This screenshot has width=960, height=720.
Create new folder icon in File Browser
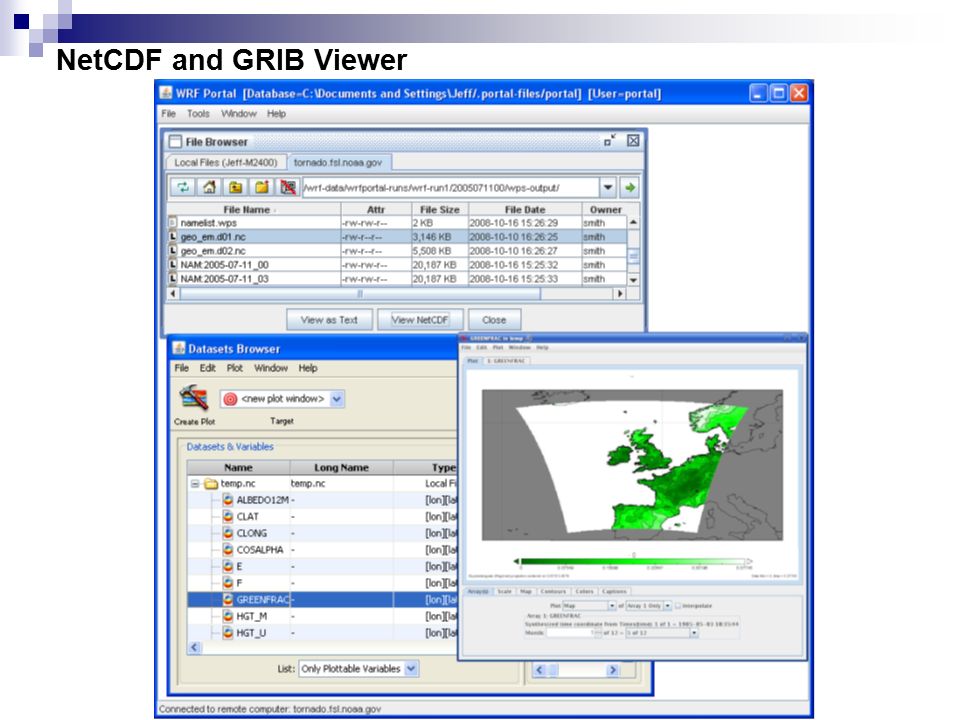[x=262, y=187]
